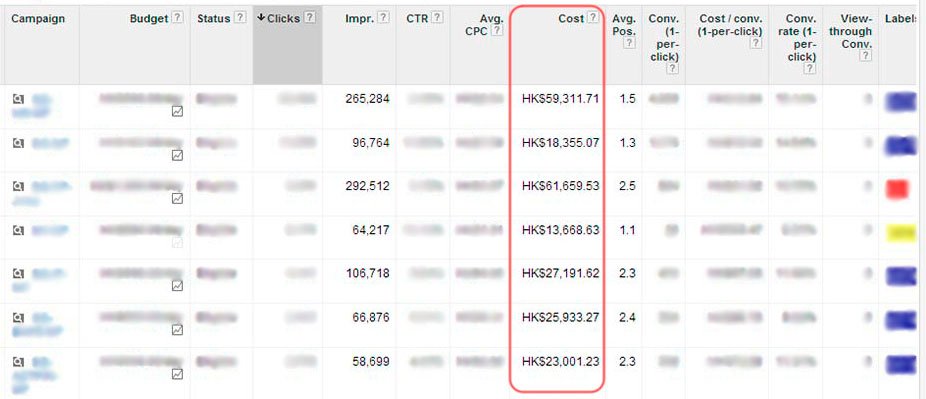Open the budget chart icon in the HK$27,191.62 row

point(177,286)
